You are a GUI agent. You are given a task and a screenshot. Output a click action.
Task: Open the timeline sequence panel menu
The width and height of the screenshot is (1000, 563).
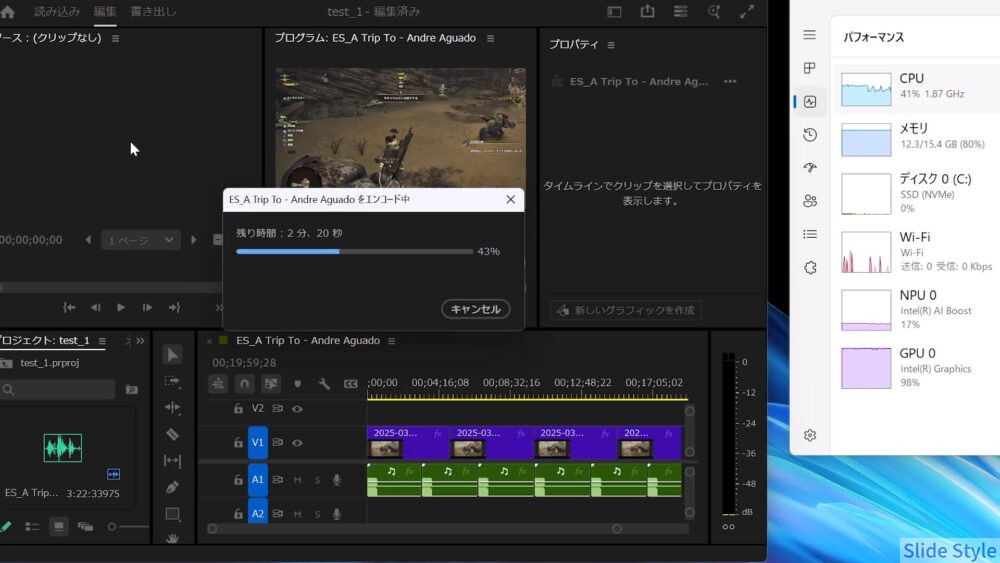pyautogui.click(x=392, y=341)
